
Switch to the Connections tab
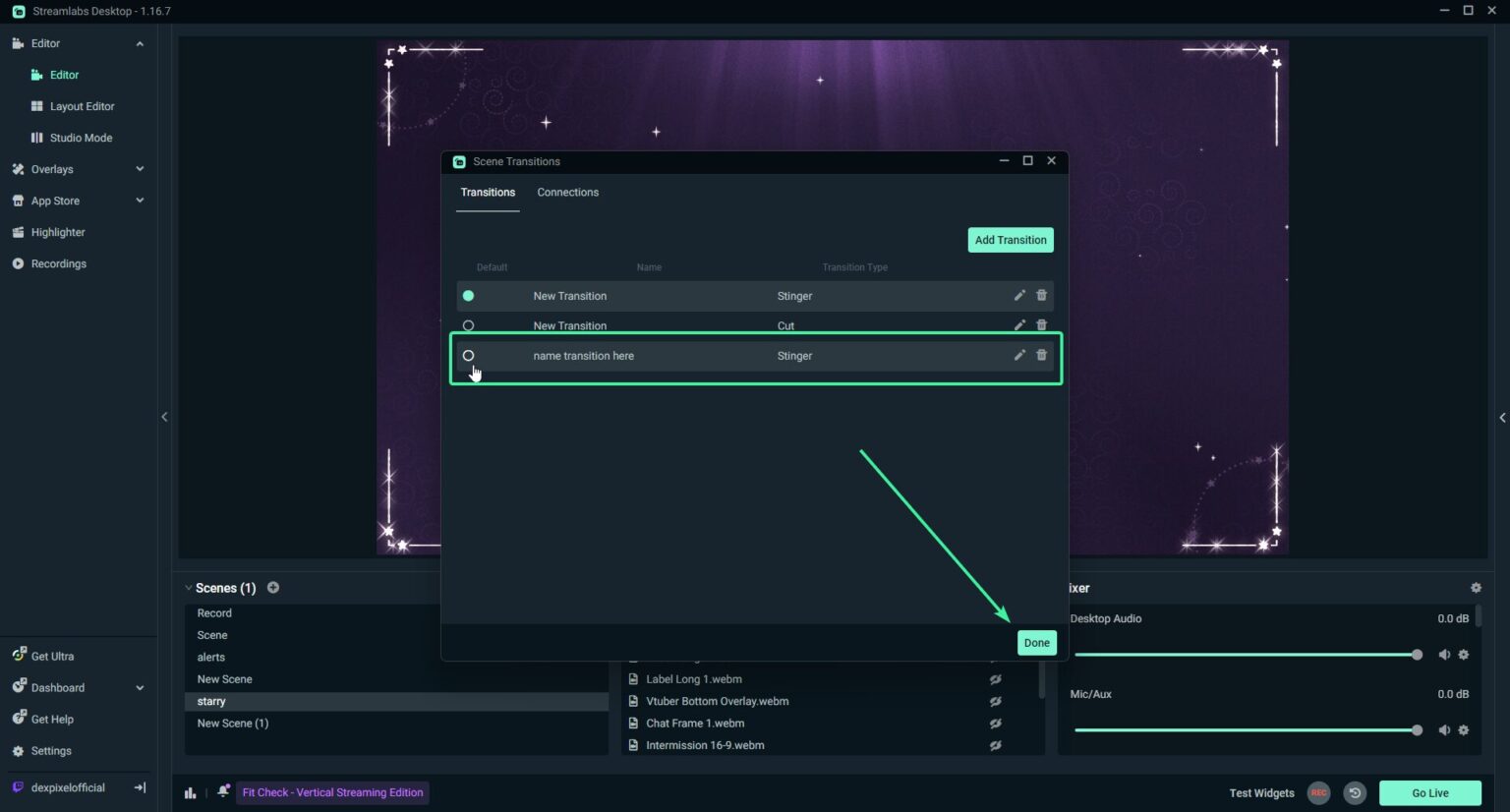pos(567,193)
